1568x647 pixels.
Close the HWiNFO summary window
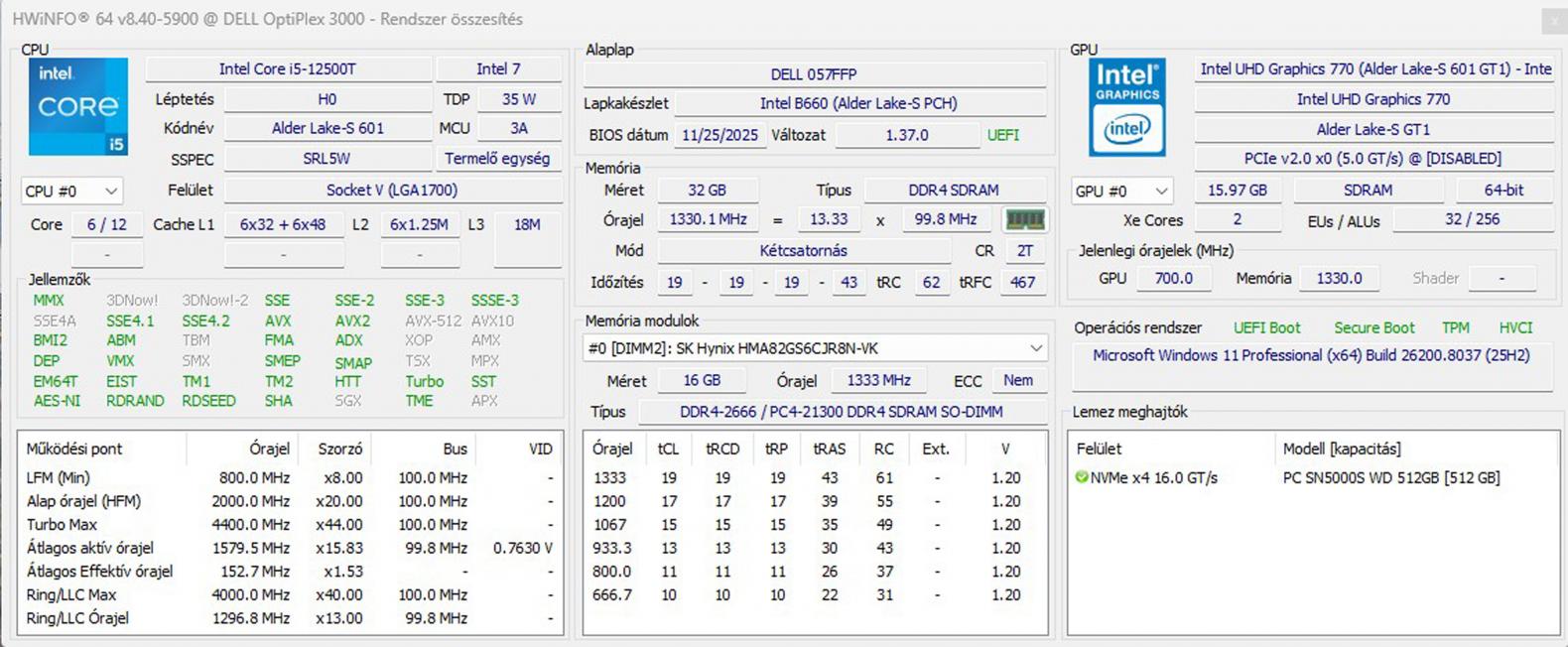[x=1553, y=20]
